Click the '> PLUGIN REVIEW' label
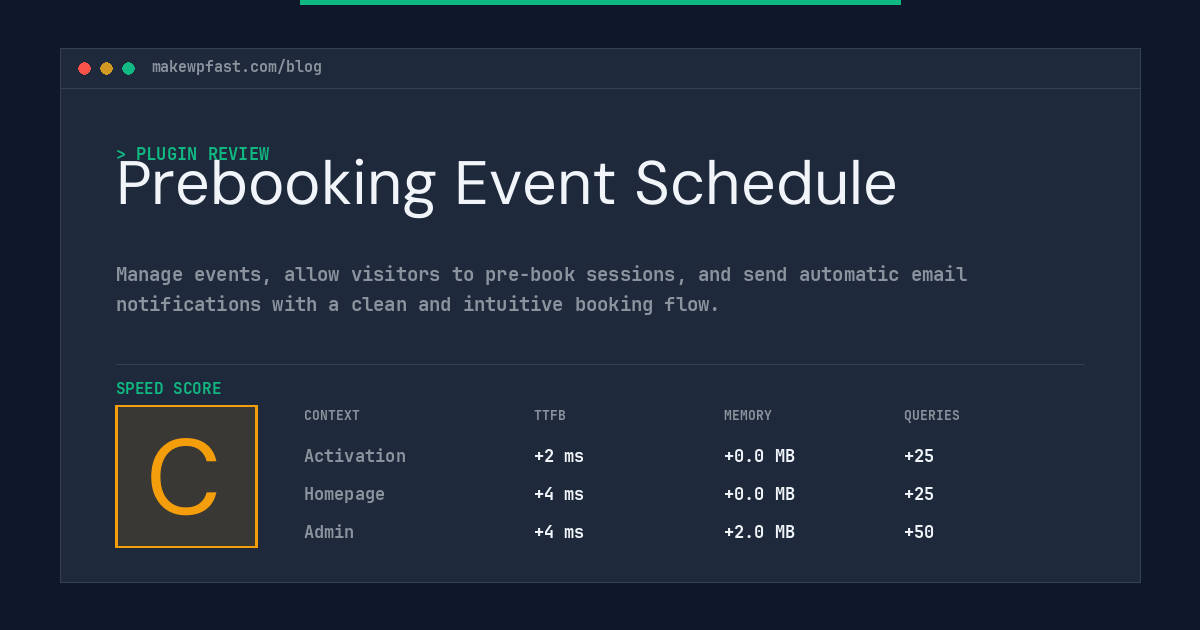 [x=193, y=154]
